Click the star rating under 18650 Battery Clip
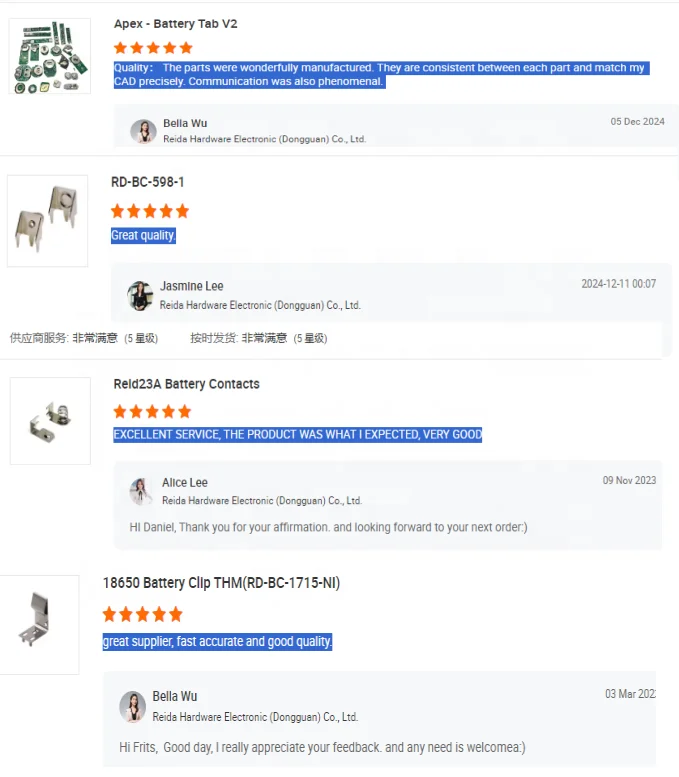The height and width of the screenshot is (777, 679). coord(143,614)
